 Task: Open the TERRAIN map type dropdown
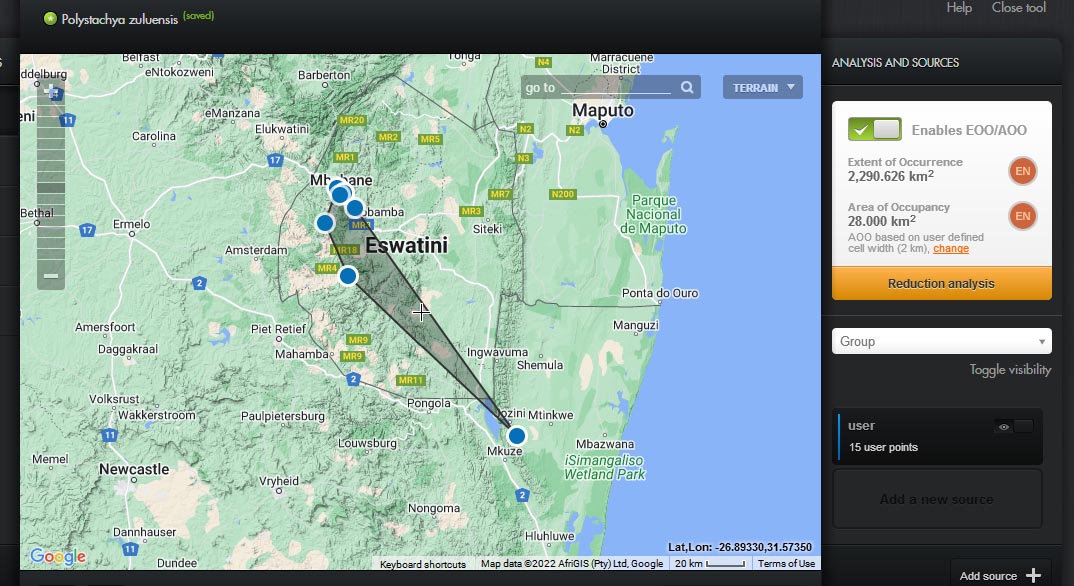point(762,88)
